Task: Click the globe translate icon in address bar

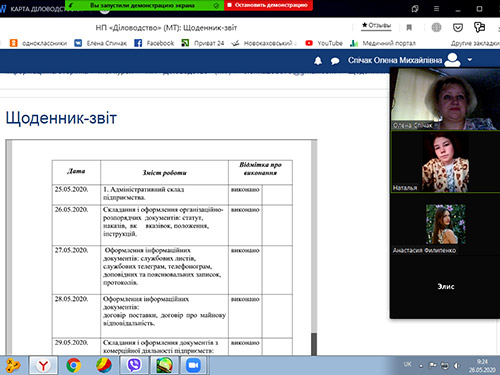Action: tap(436, 27)
